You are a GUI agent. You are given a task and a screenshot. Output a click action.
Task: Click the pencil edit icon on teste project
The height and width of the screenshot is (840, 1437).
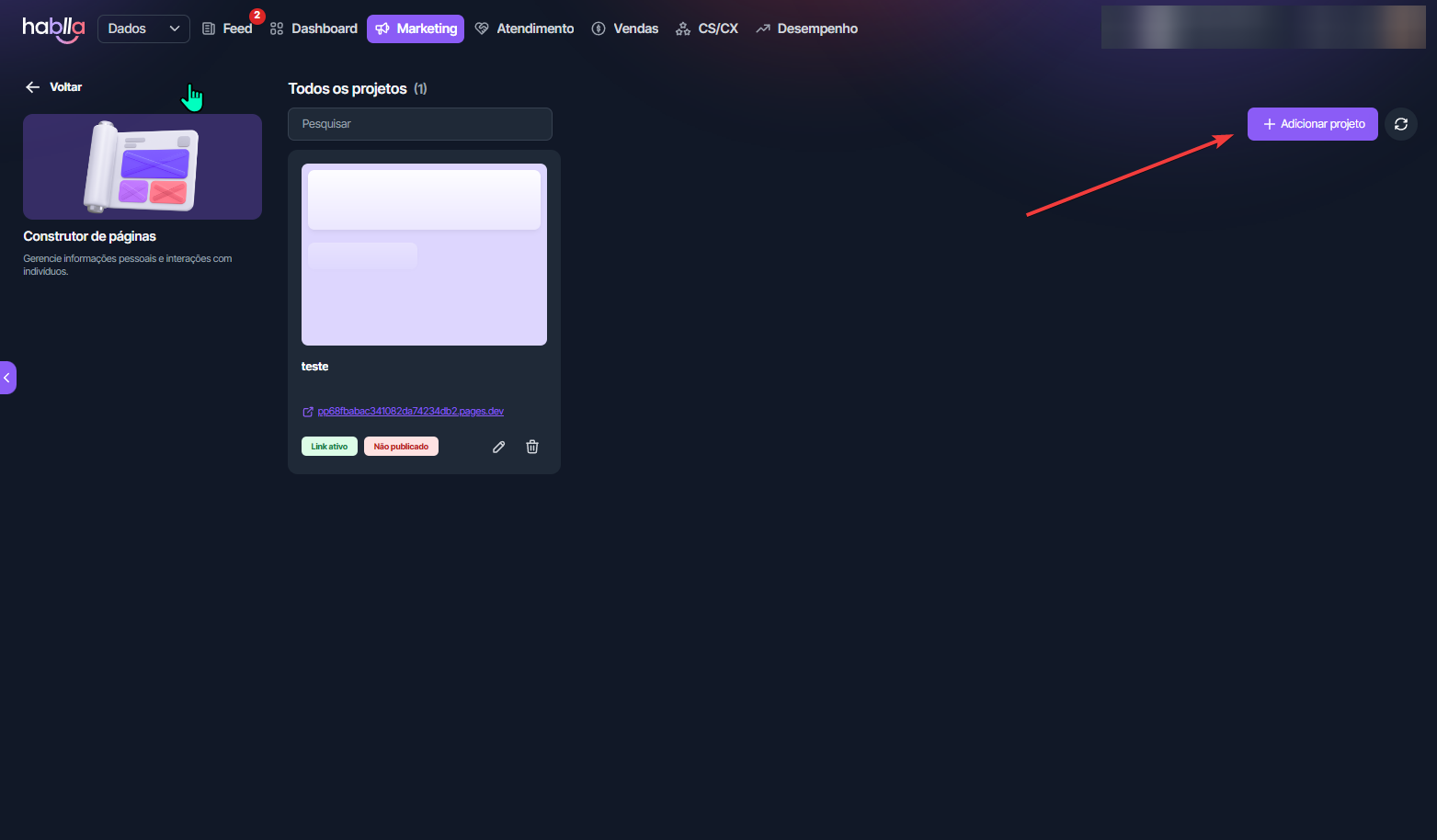click(x=498, y=447)
